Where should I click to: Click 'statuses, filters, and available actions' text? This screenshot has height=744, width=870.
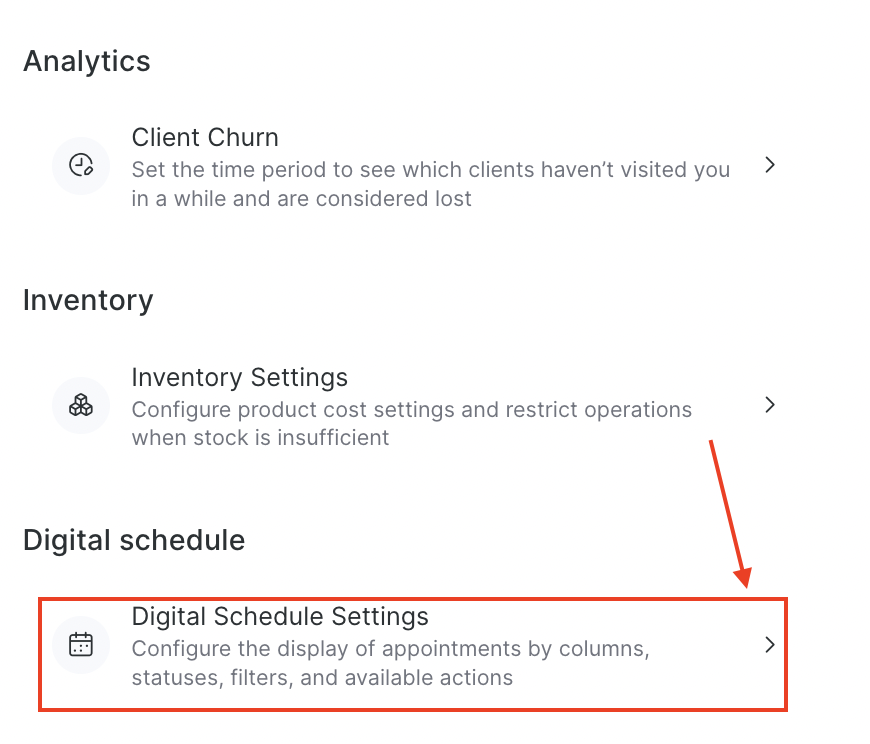pos(322,678)
